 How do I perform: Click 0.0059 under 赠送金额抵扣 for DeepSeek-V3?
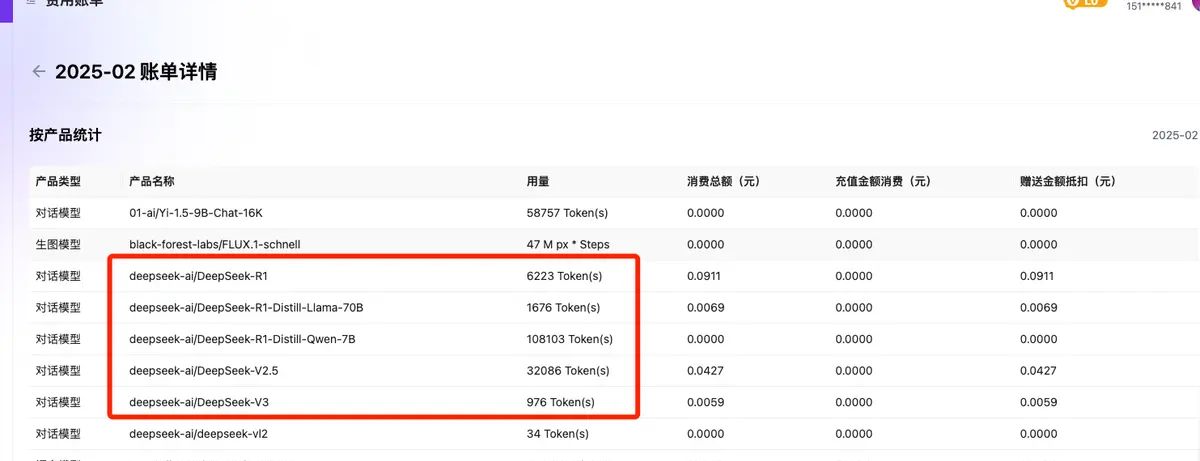(1038, 402)
